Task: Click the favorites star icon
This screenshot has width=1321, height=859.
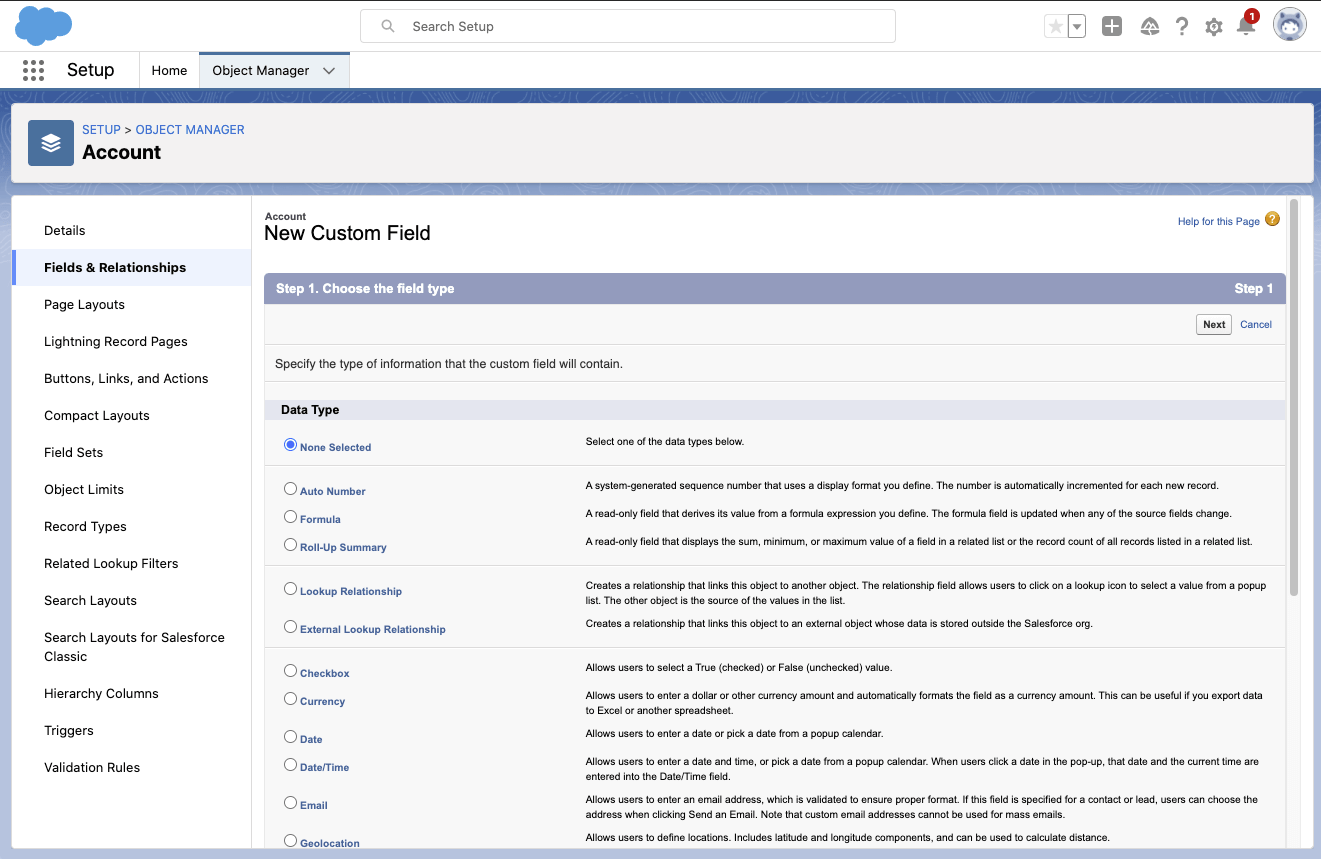Action: coord(1055,27)
